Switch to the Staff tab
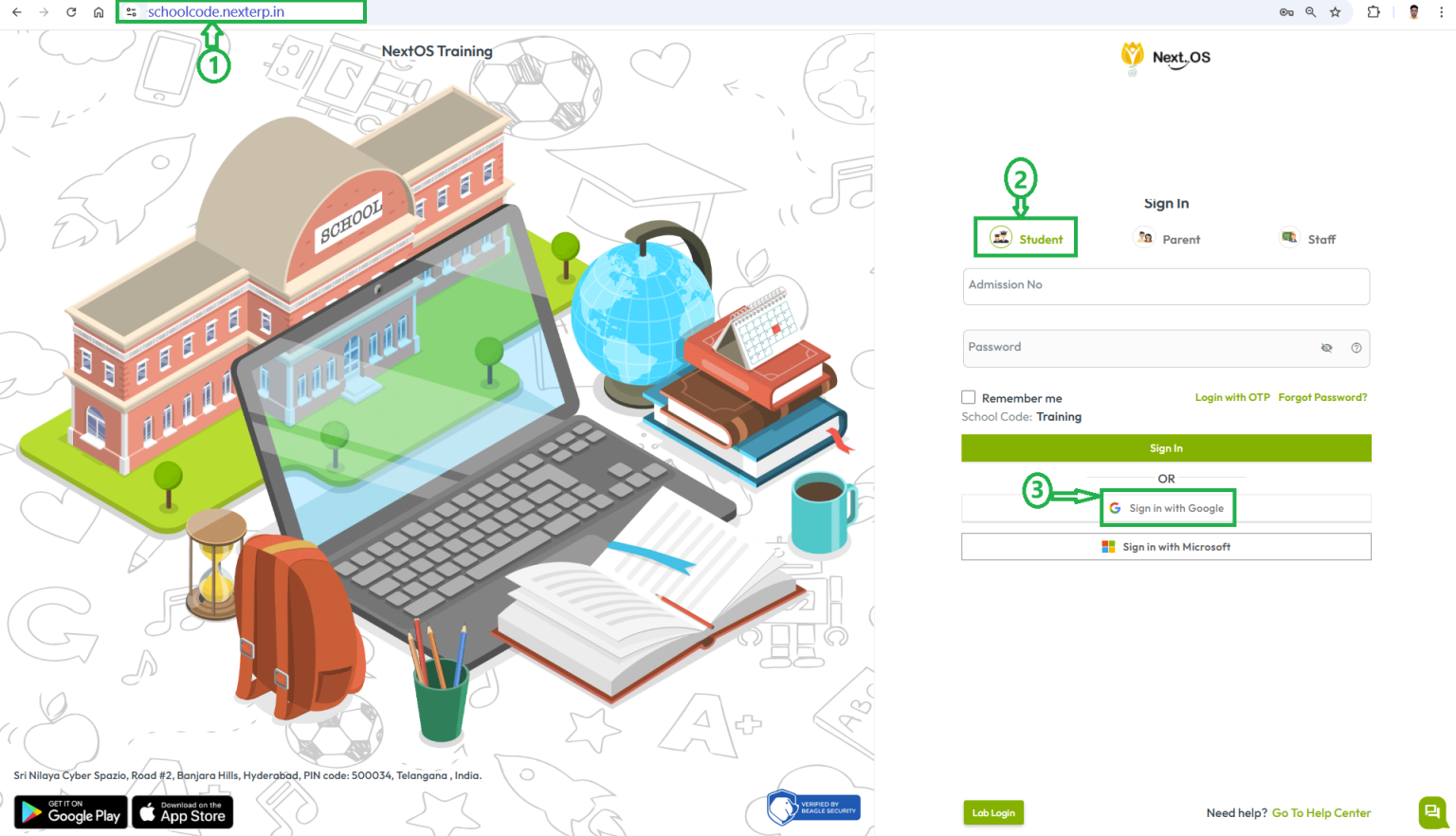 1307,238
